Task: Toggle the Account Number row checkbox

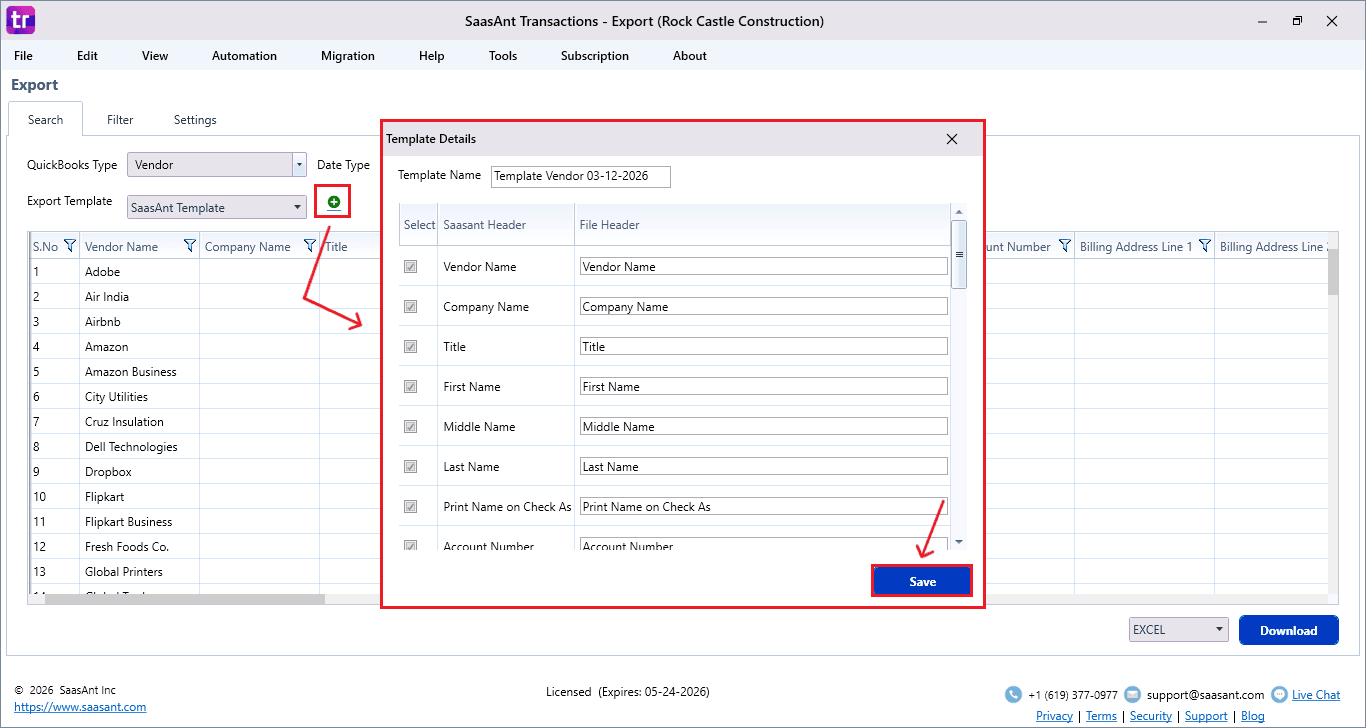Action: point(410,546)
